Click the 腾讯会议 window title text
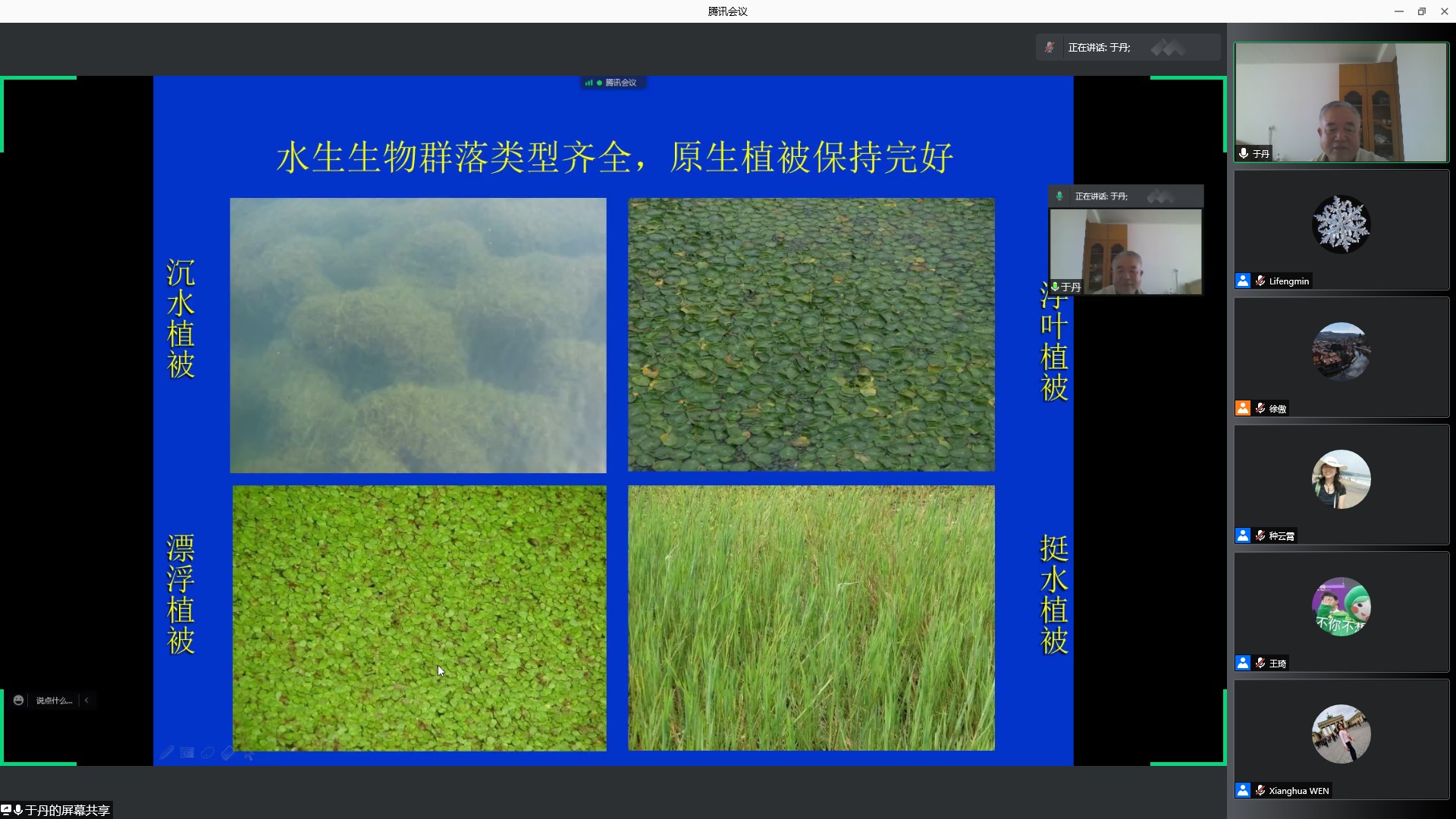 [727, 11]
